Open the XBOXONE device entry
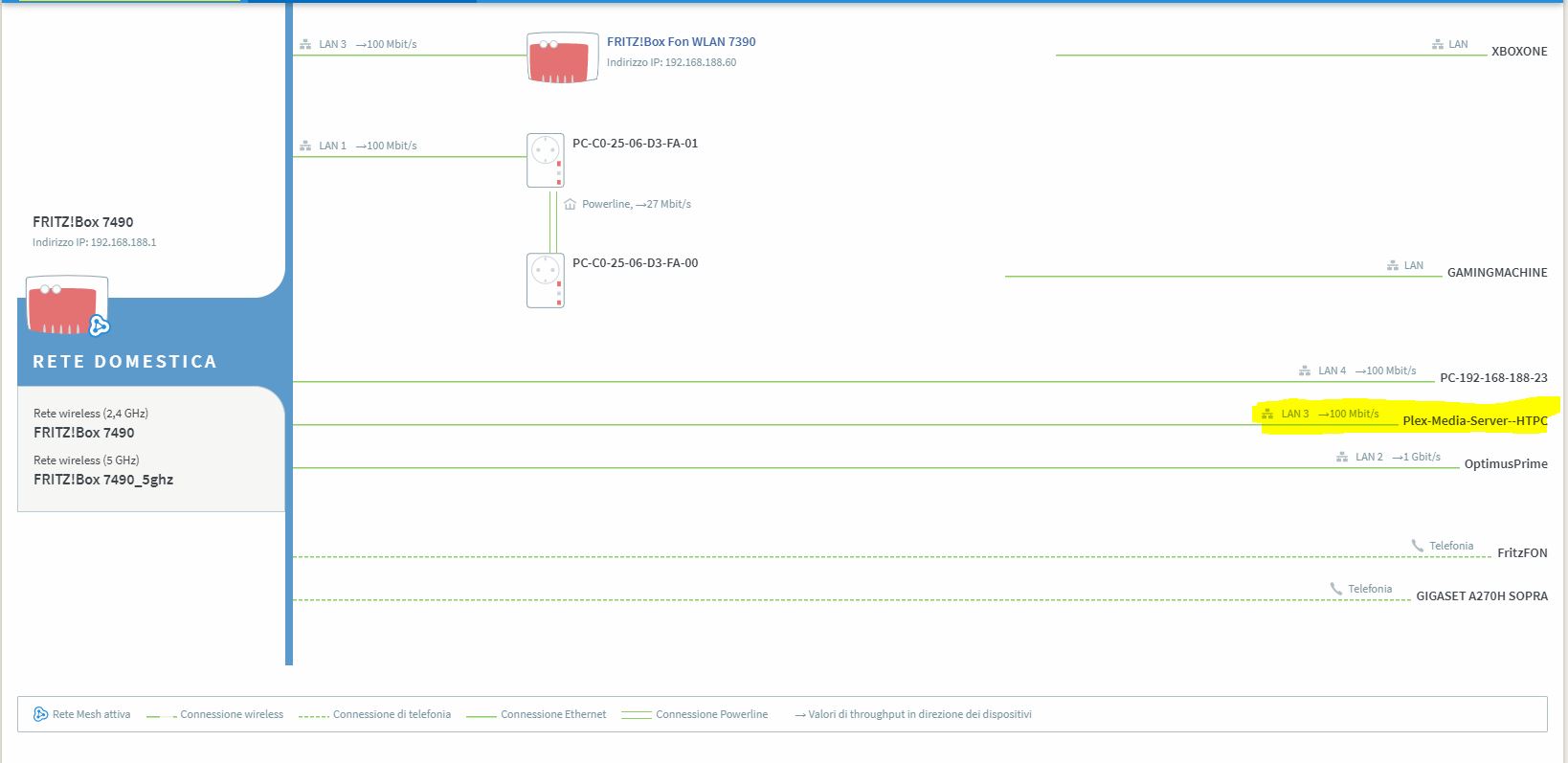The height and width of the screenshot is (763, 1568). (x=1519, y=52)
